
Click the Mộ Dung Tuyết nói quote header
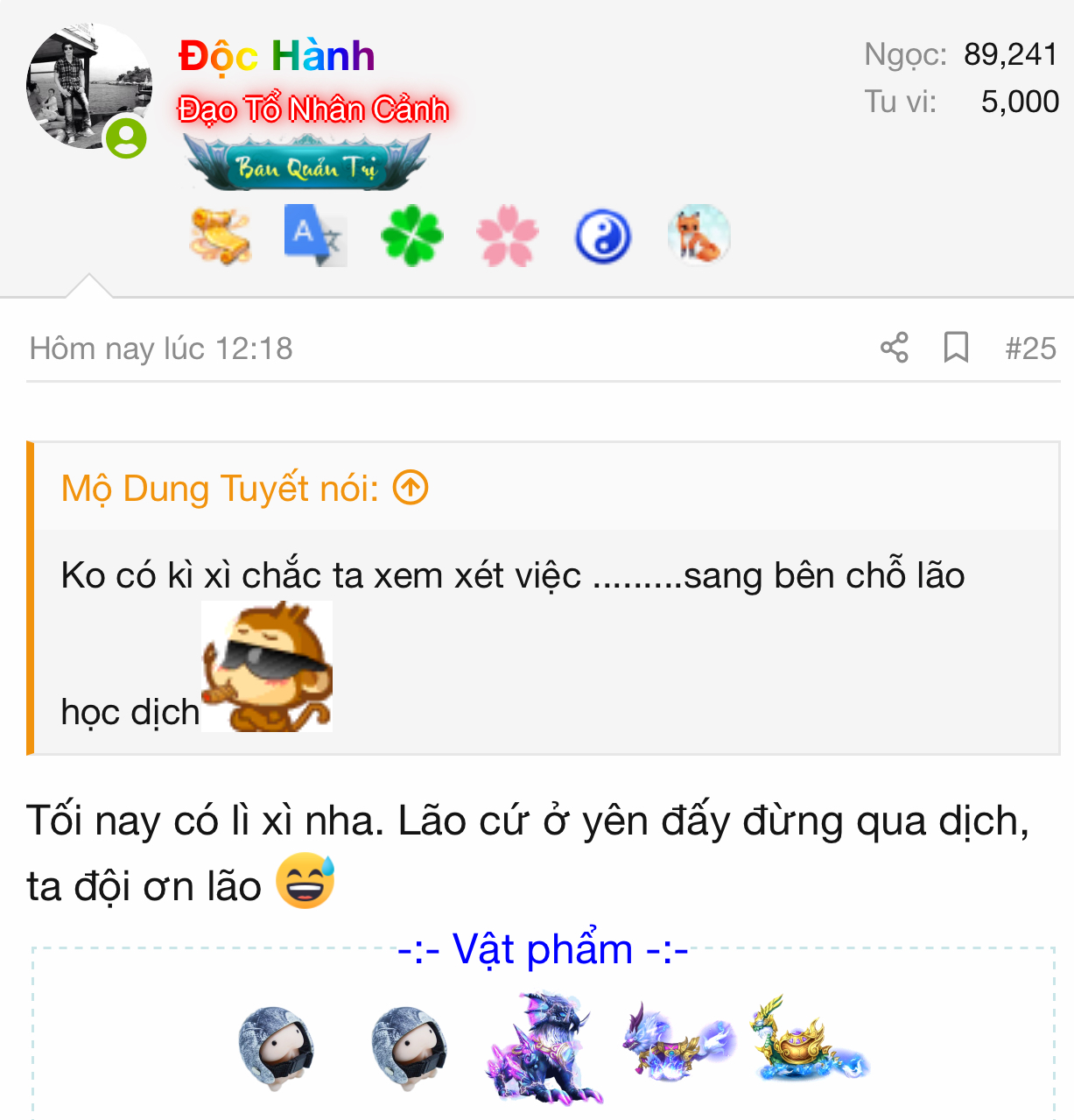pos(220,489)
